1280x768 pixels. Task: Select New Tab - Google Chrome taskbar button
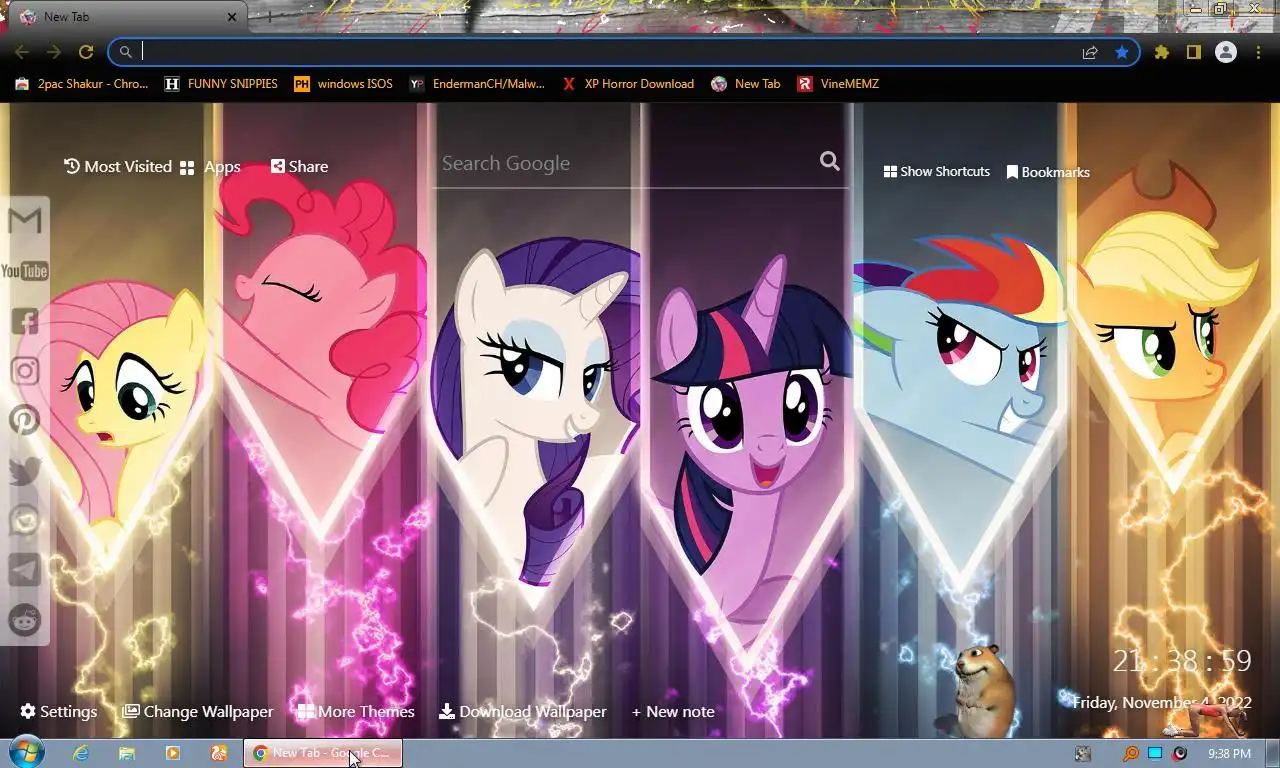(x=323, y=753)
